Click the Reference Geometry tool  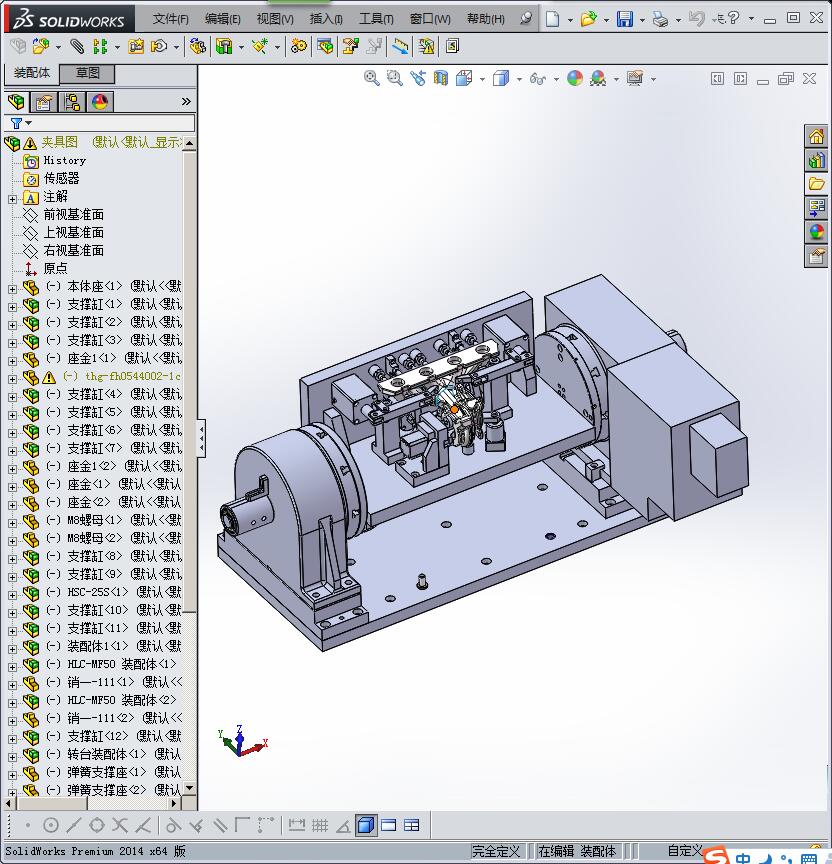(260, 46)
